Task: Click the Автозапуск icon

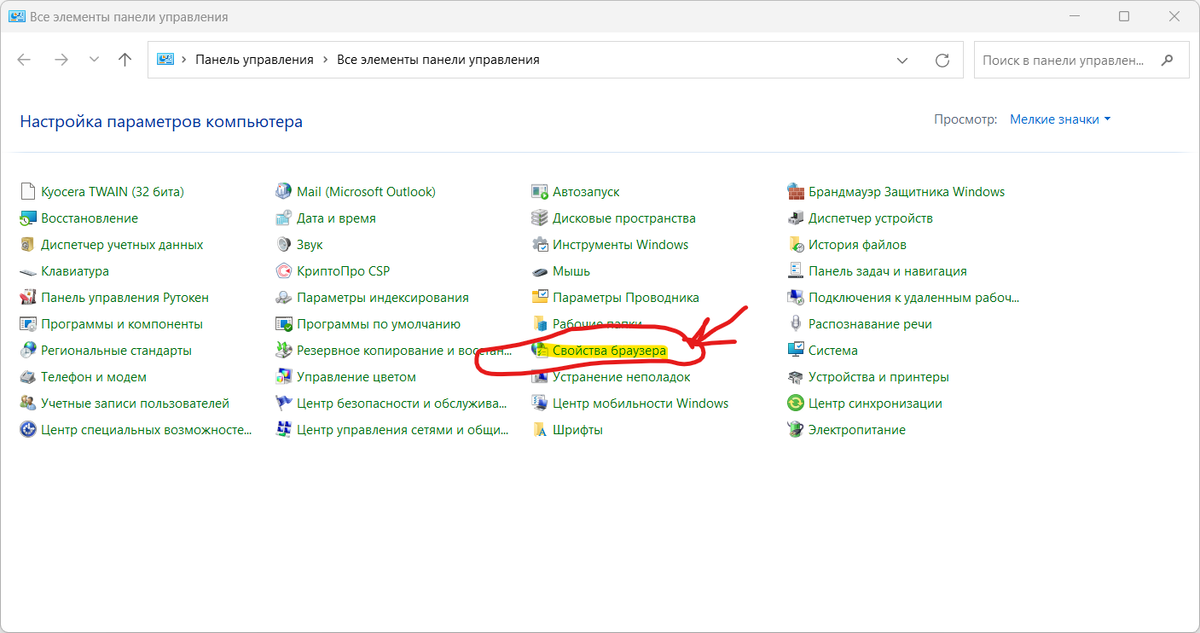Action: pos(540,191)
